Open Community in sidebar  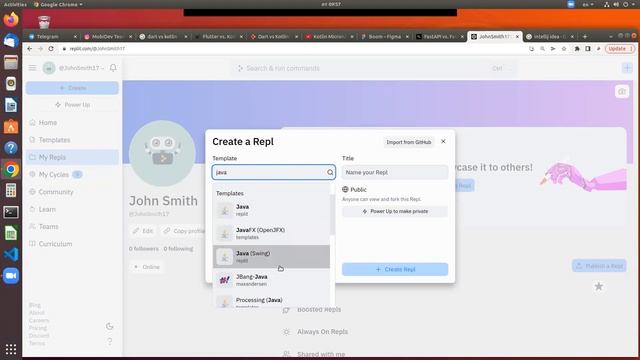72,192
